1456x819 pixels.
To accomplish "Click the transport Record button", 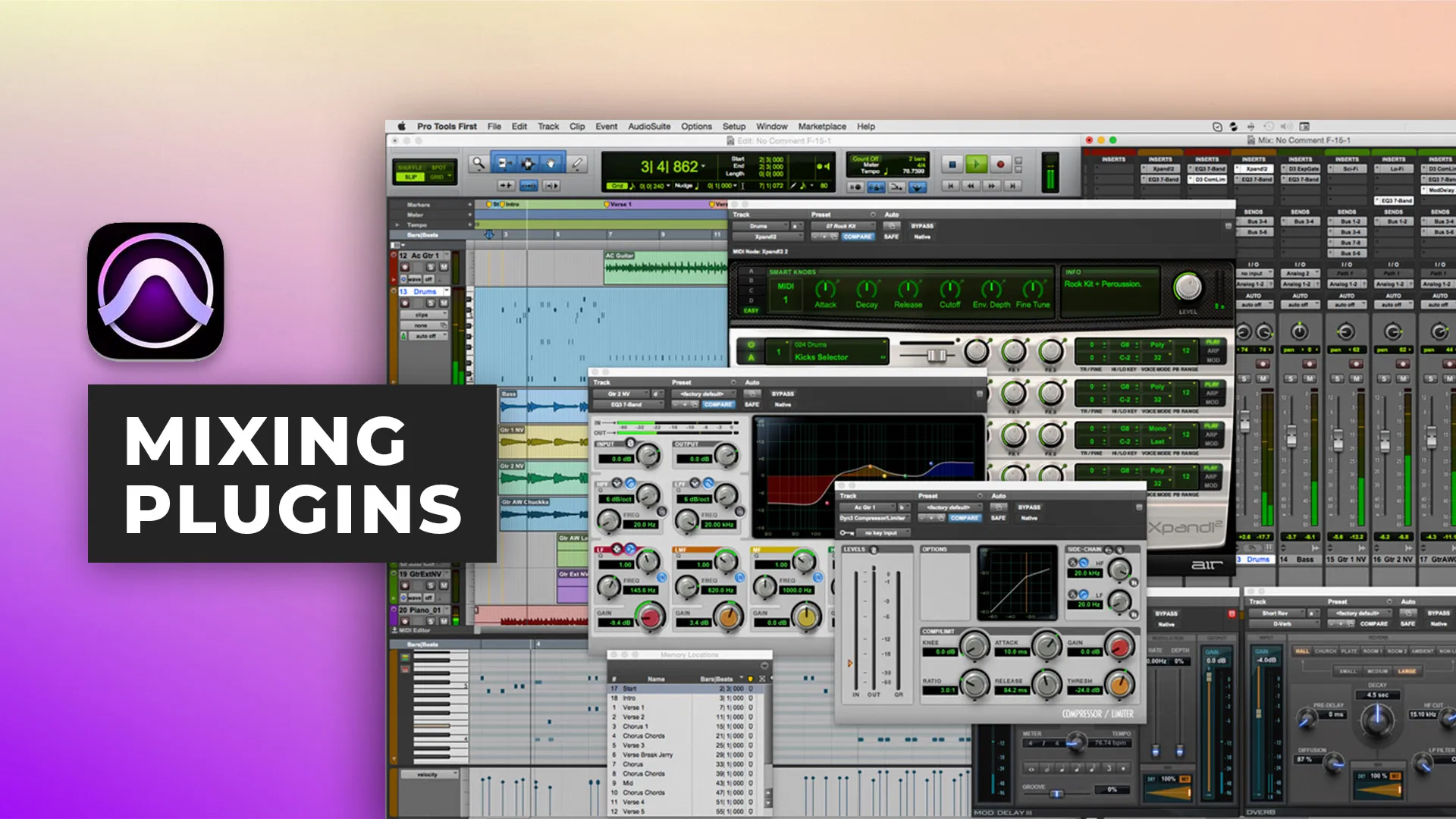I will [1000, 164].
